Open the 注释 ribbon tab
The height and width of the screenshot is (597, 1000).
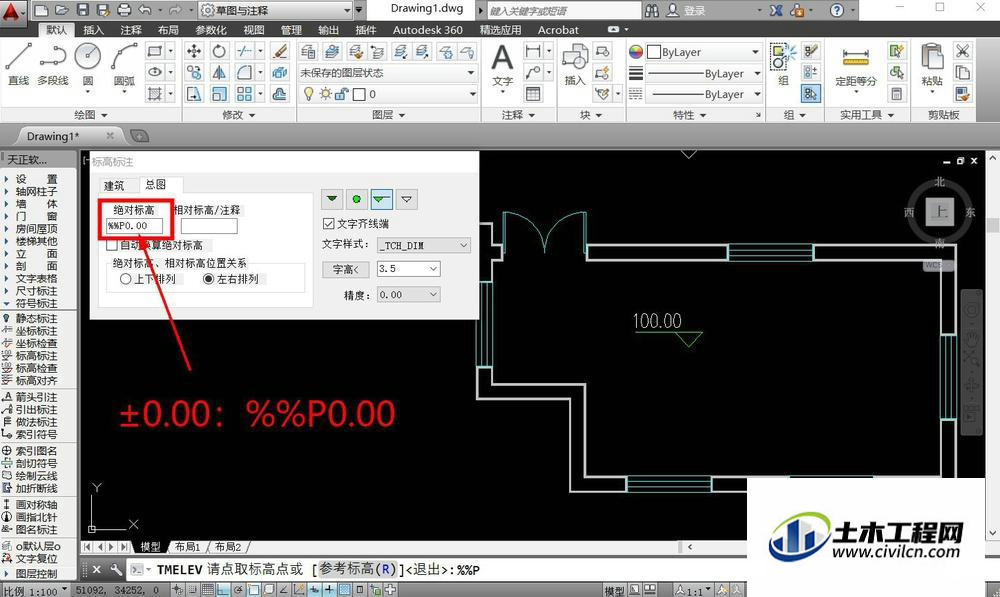[x=131, y=30]
